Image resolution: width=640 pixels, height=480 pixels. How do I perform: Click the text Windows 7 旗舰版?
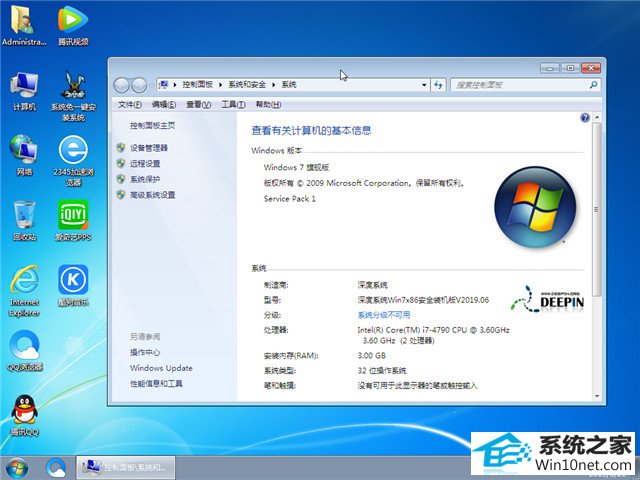pos(296,167)
